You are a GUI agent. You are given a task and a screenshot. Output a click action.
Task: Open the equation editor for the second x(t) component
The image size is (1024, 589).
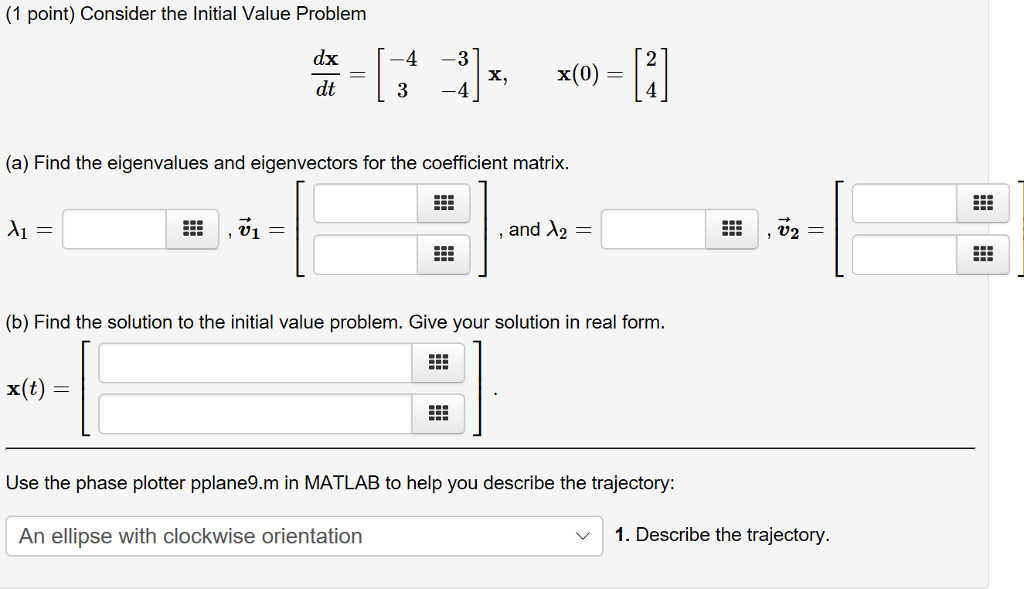[x=438, y=413]
